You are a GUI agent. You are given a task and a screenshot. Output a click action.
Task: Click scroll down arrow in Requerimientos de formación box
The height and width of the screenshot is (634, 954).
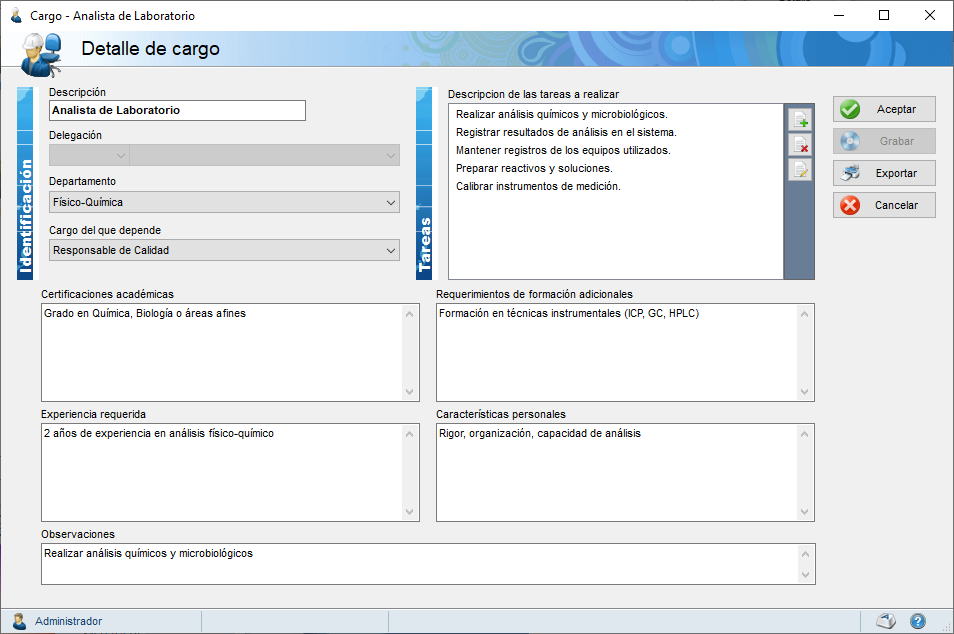[804, 392]
